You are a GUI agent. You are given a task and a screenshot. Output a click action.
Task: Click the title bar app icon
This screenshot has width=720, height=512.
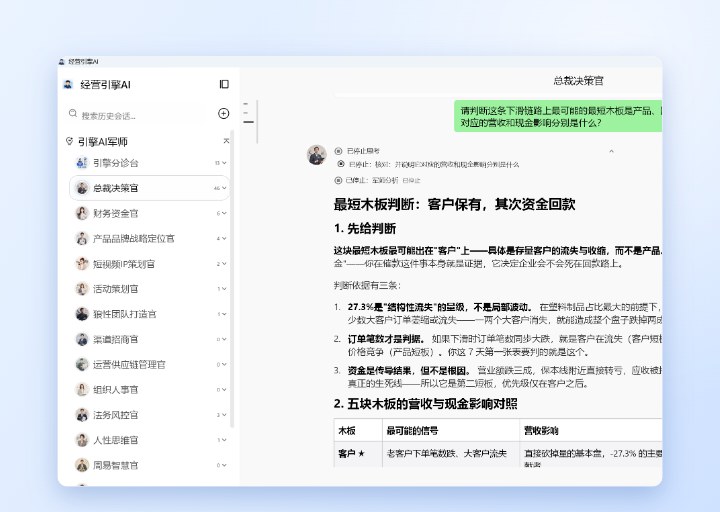pyautogui.click(x=62, y=62)
